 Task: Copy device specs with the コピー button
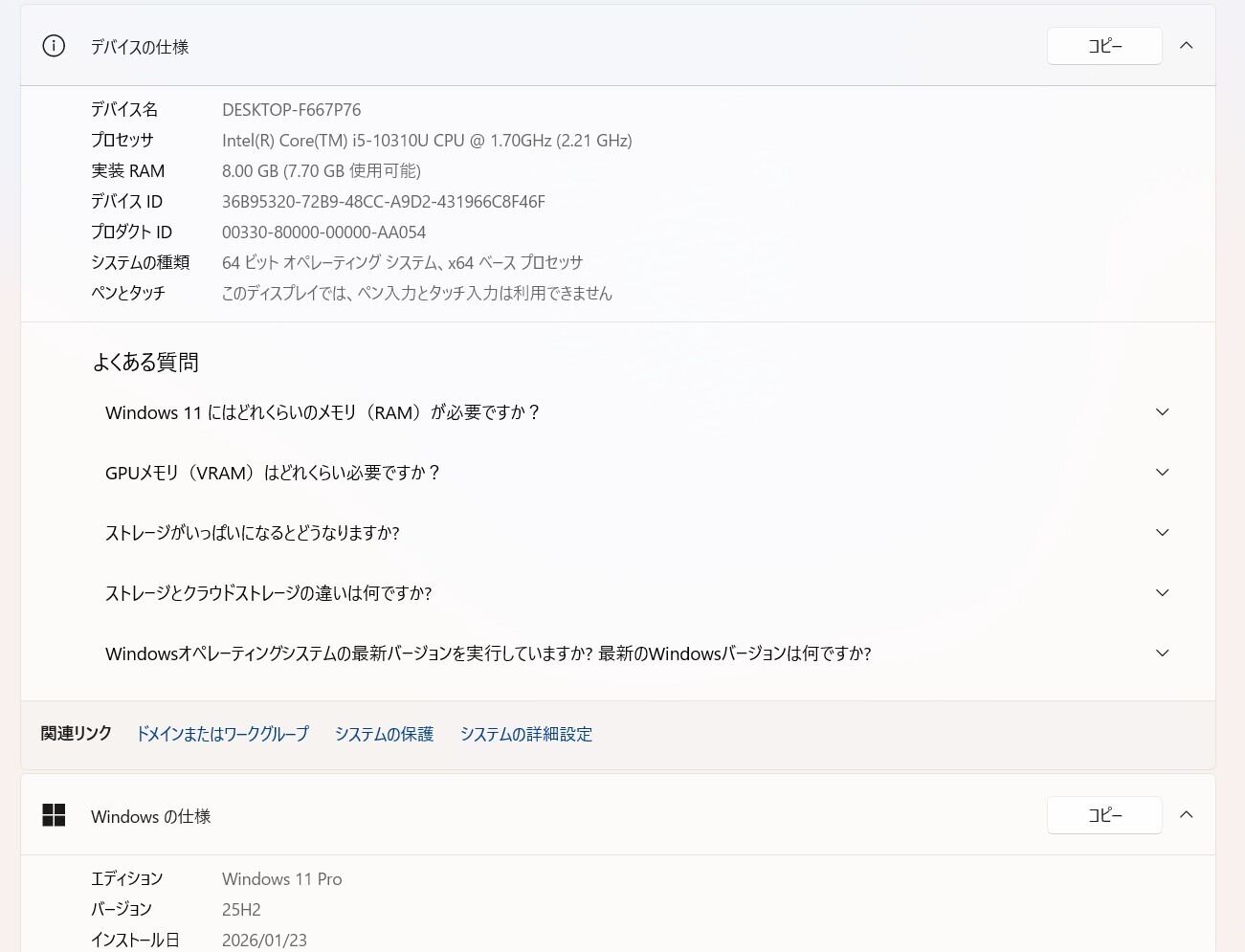(1104, 46)
